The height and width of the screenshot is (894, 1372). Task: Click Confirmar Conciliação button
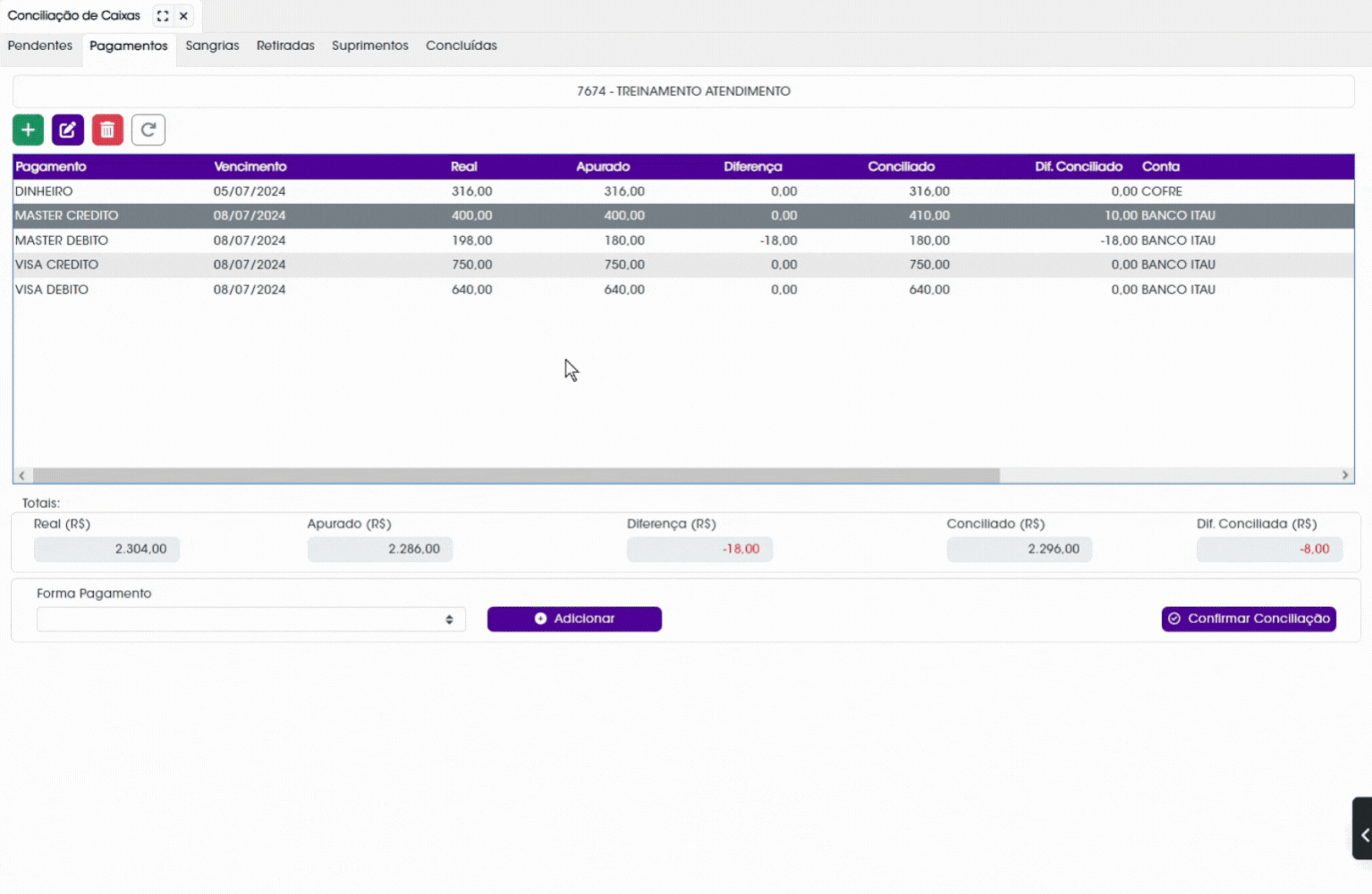[1249, 619]
